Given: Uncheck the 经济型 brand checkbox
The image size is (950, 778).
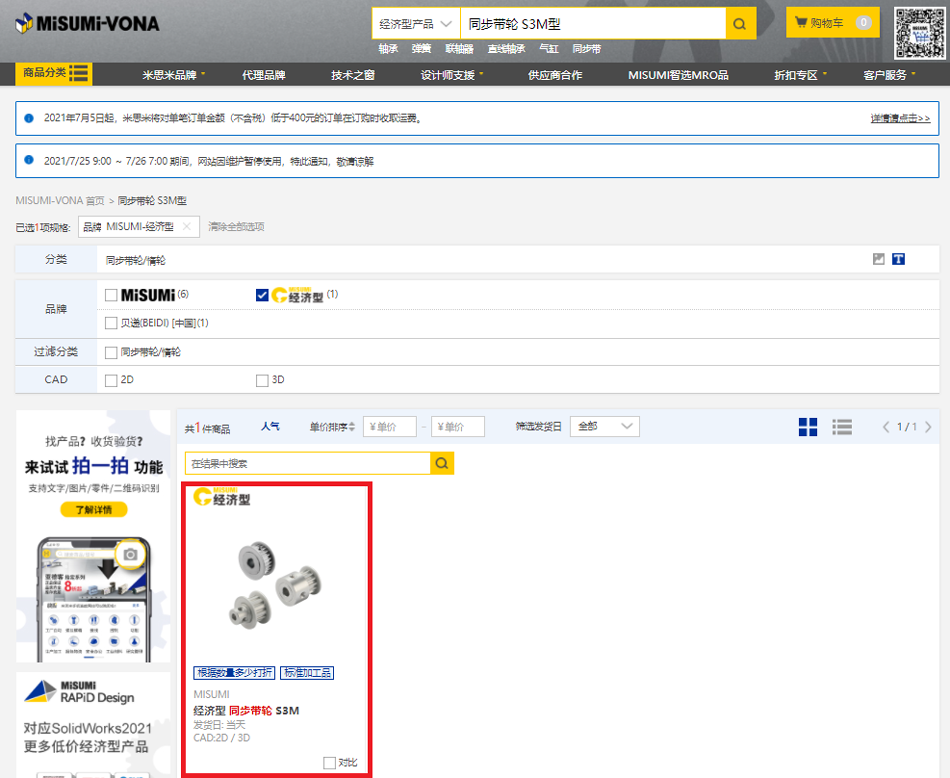Looking at the screenshot, I should point(262,295).
